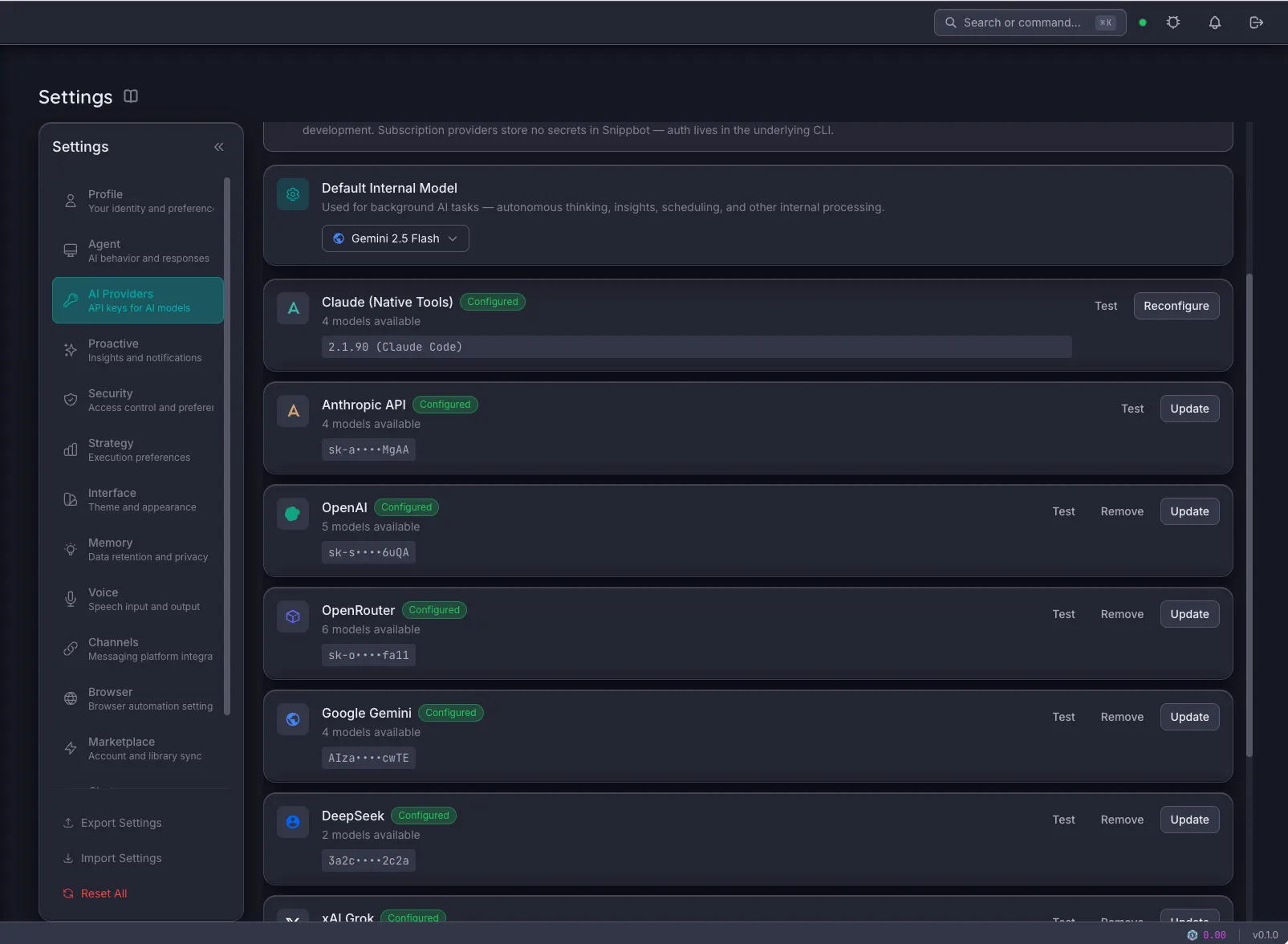Viewport: 1288px width, 944px height.
Task: Open the notifications bell
Action: tap(1215, 22)
